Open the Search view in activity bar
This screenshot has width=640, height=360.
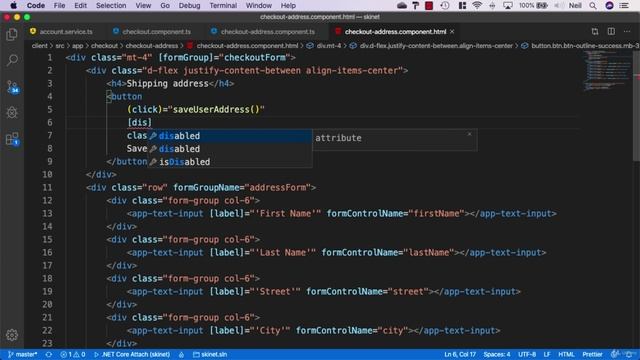[x=12, y=60]
